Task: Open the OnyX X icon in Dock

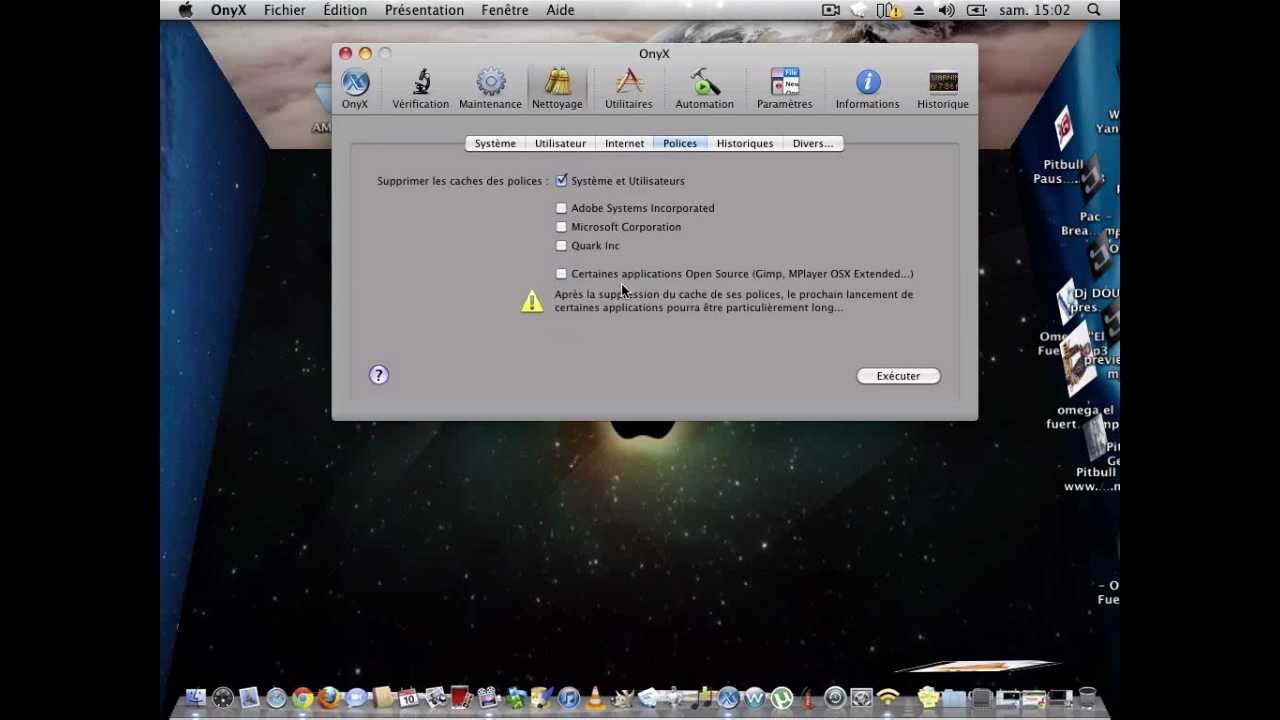Action: point(728,698)
